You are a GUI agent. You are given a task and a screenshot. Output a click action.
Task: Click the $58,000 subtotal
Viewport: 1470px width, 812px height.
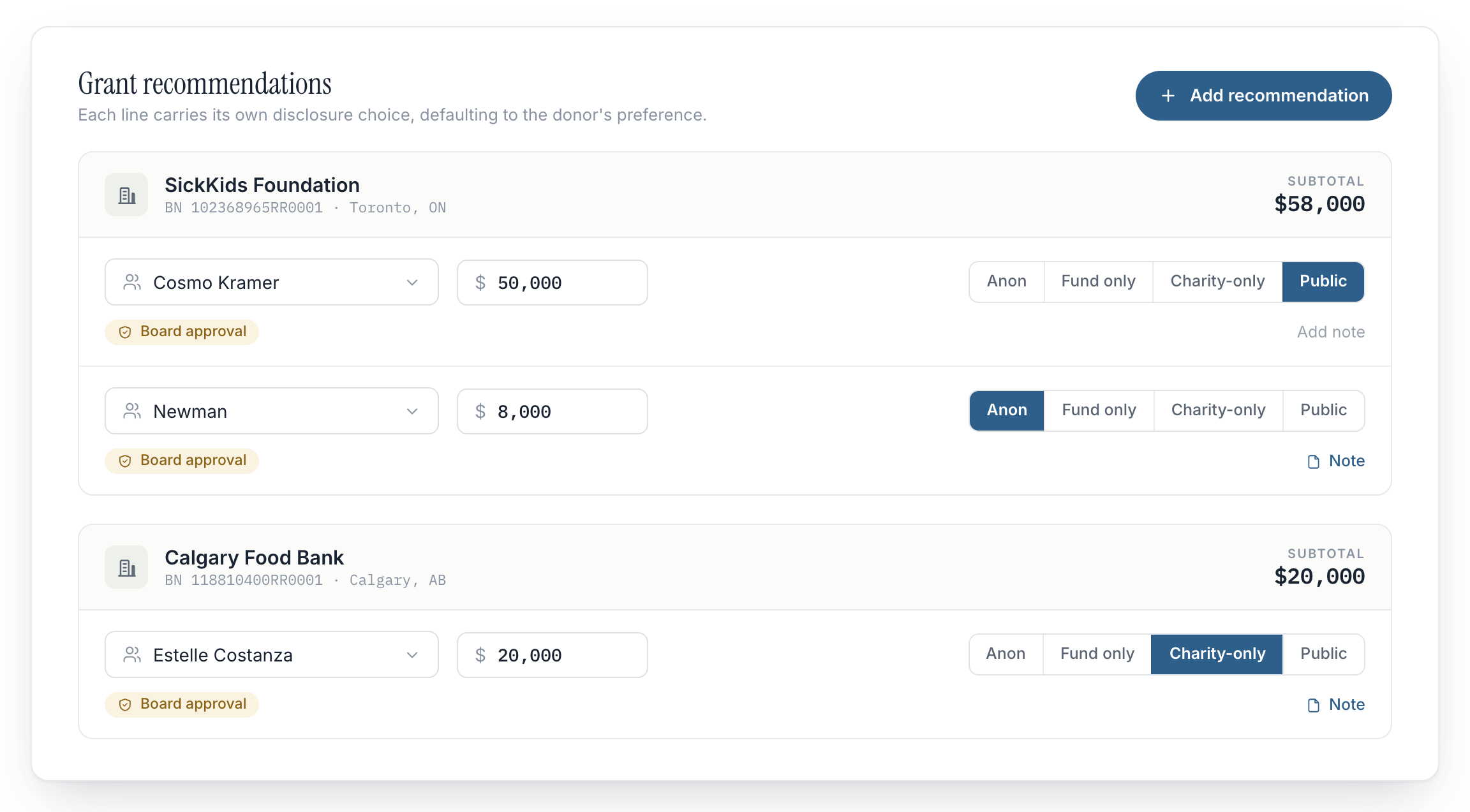click(x=1319, y=204)
